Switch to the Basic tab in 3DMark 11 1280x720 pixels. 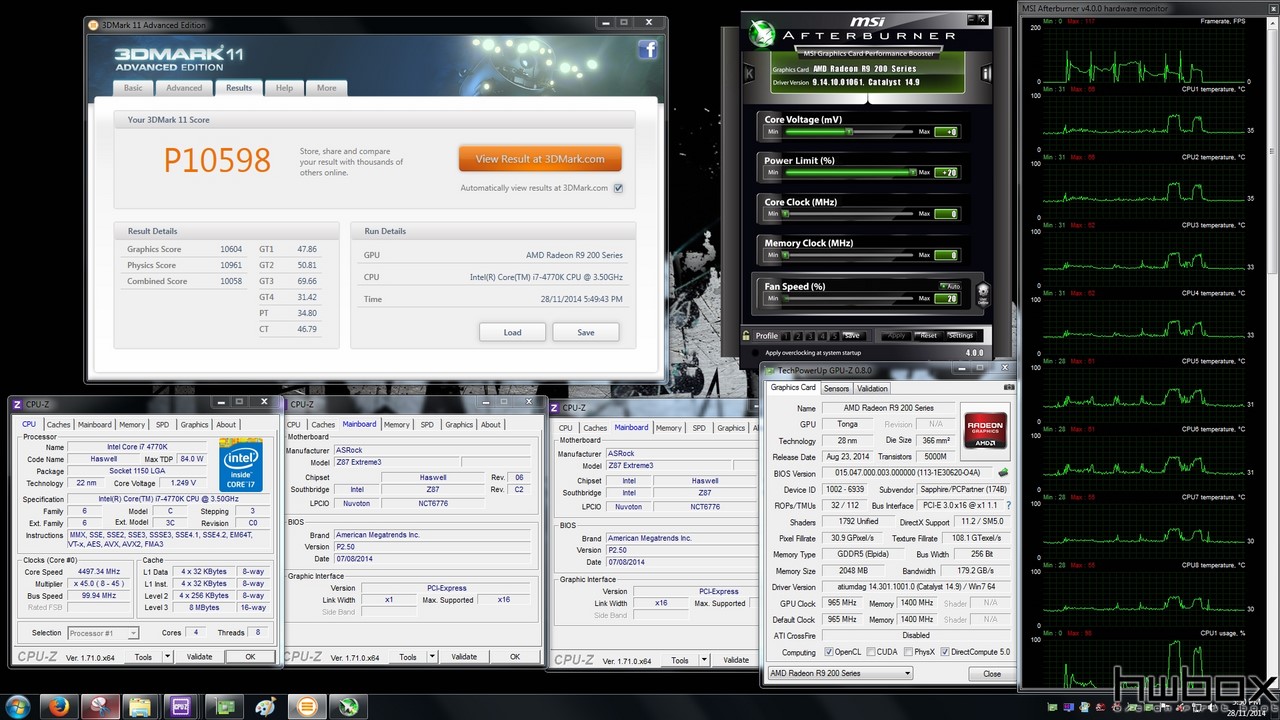tap(133, 88)
